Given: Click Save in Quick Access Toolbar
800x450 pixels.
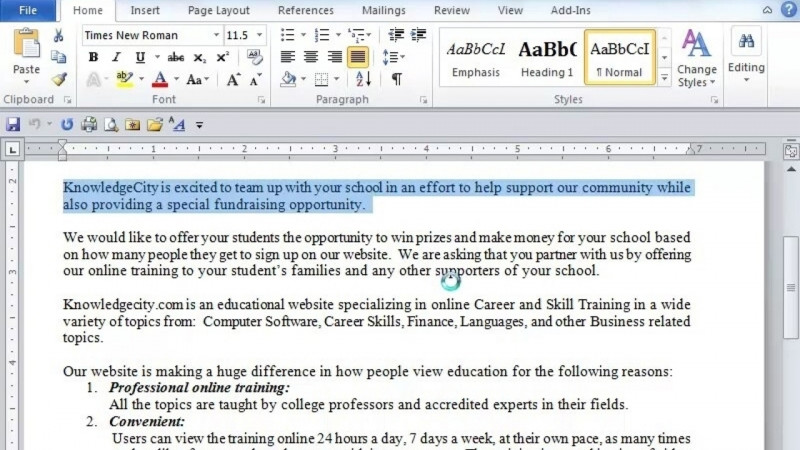Looking at the screenshot, I should pyautogui.click(x=13, y=124).
